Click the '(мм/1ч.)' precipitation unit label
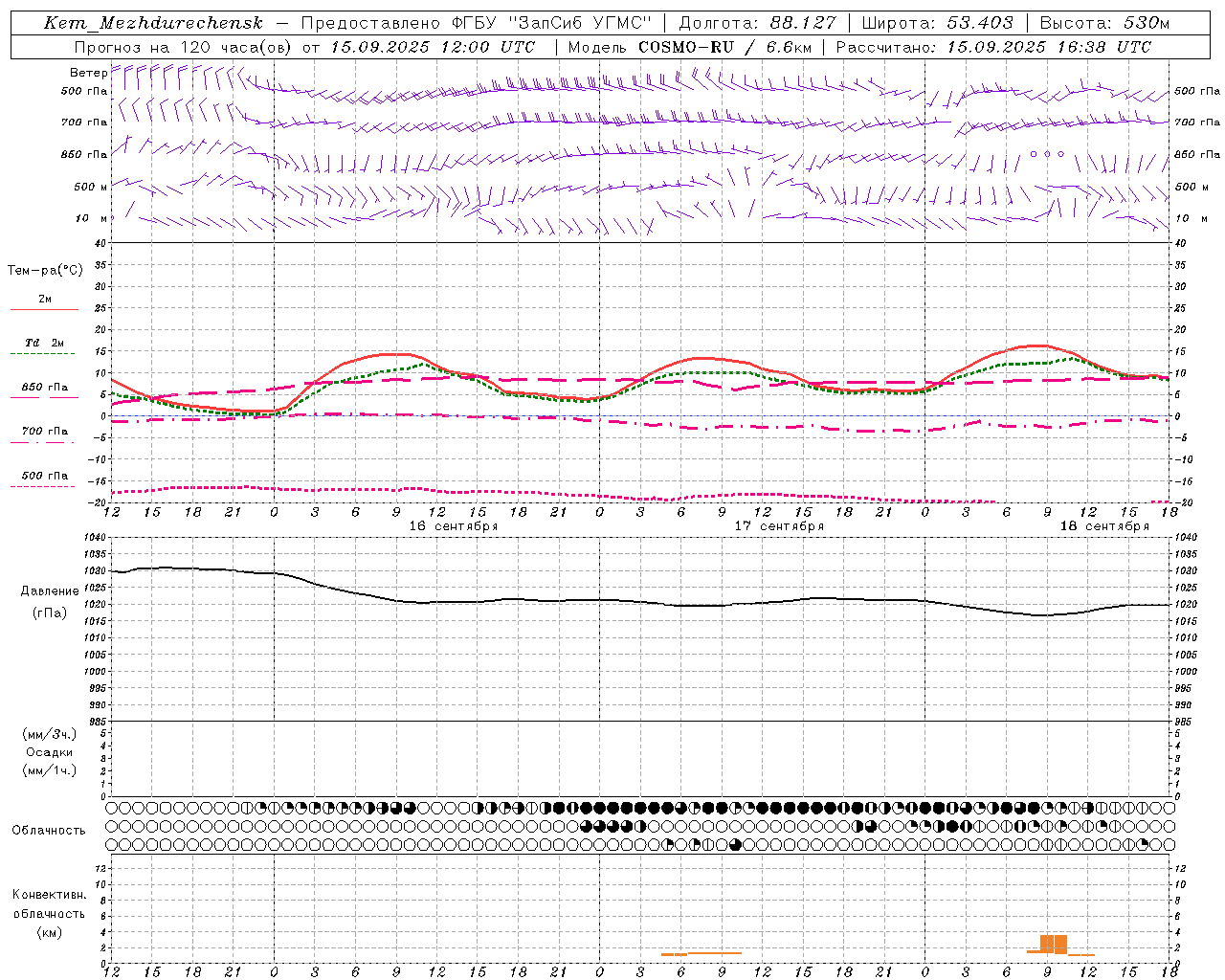The image size is (1225, 980). (x=50, y=770)
